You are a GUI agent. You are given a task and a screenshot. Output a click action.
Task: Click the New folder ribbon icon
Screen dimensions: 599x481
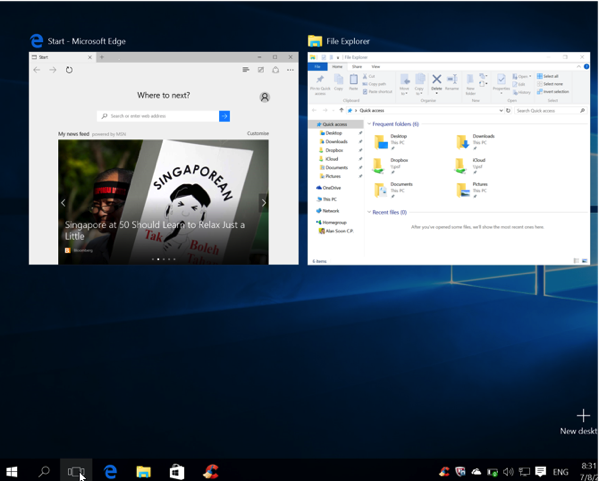(x=470, y=84)
